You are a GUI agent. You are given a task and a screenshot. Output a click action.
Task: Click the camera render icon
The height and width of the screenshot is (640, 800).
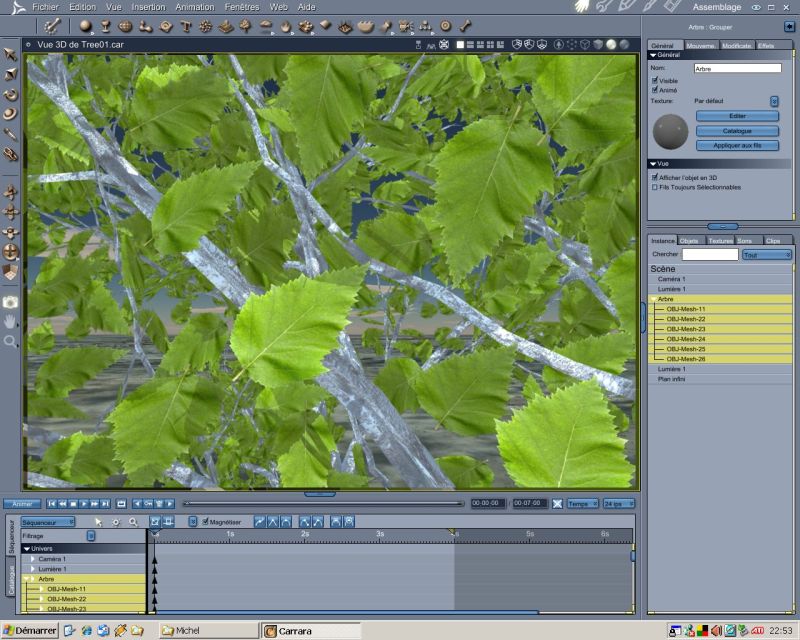(x=10, y=302)
